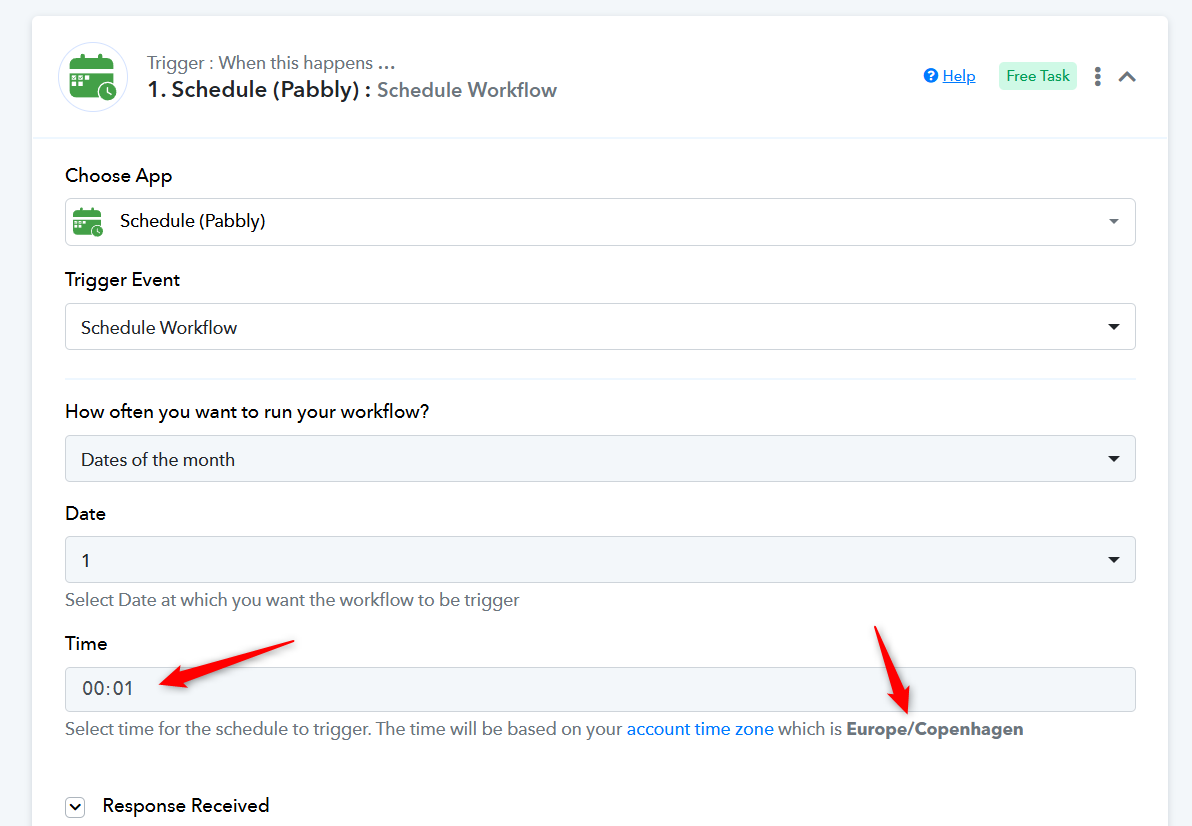Viewport: 1192px width, 826px height.
Task: Open the Trigger Event dropdown
Action: (x=600, y=327)
